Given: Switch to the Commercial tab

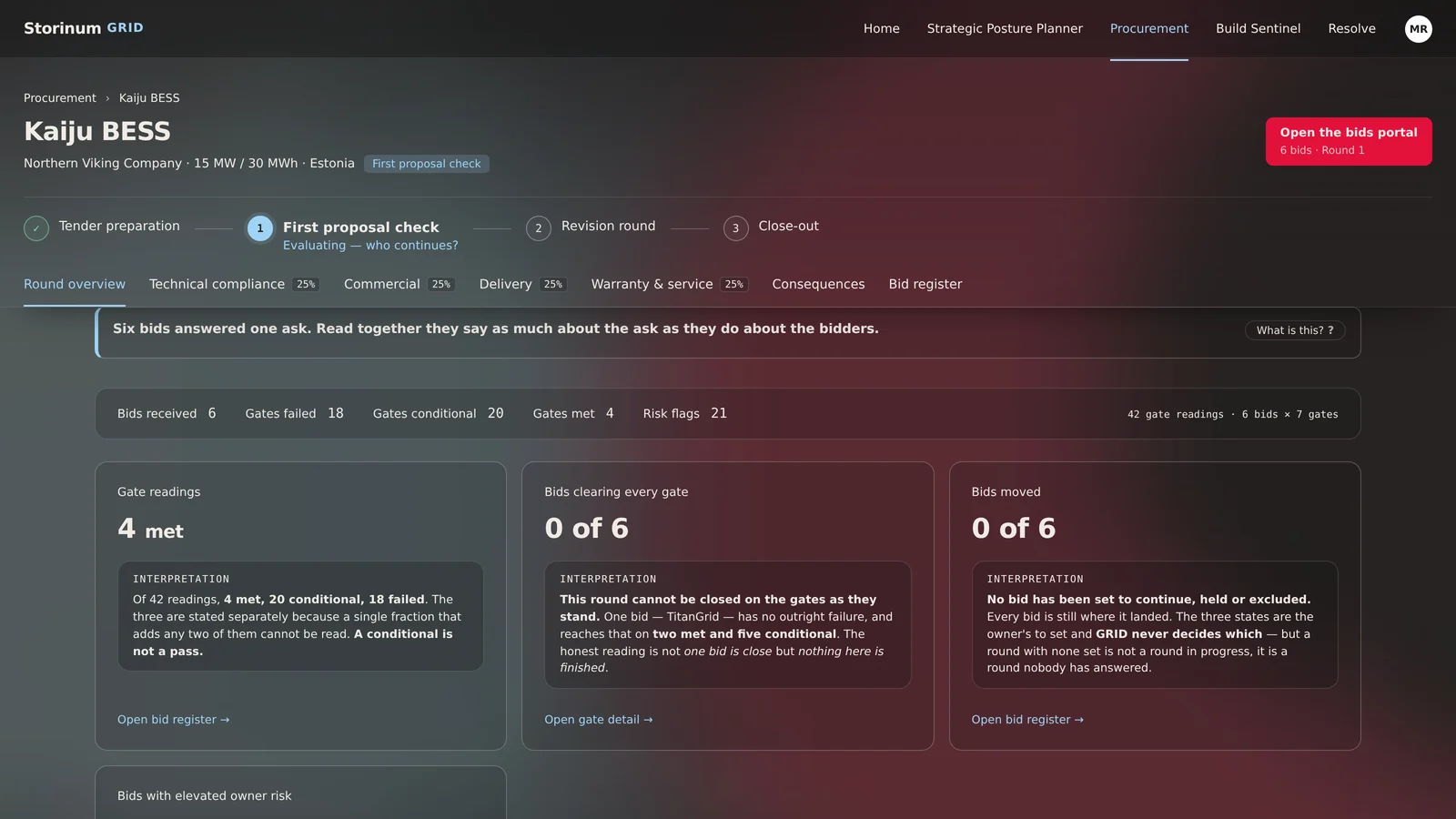Looking at the screenshot, I should (x=399, y=284).
